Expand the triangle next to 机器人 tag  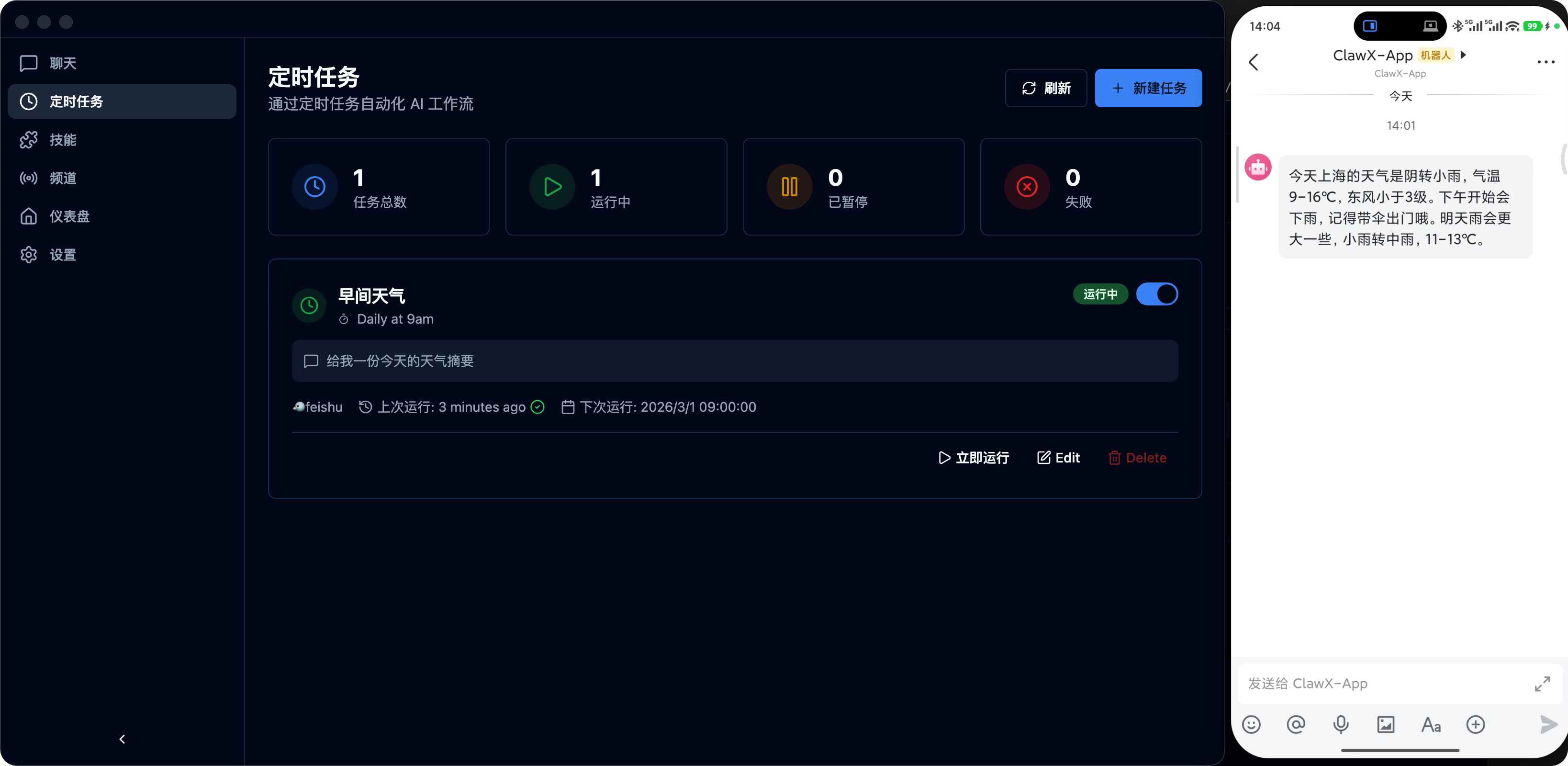(1463, 55)
